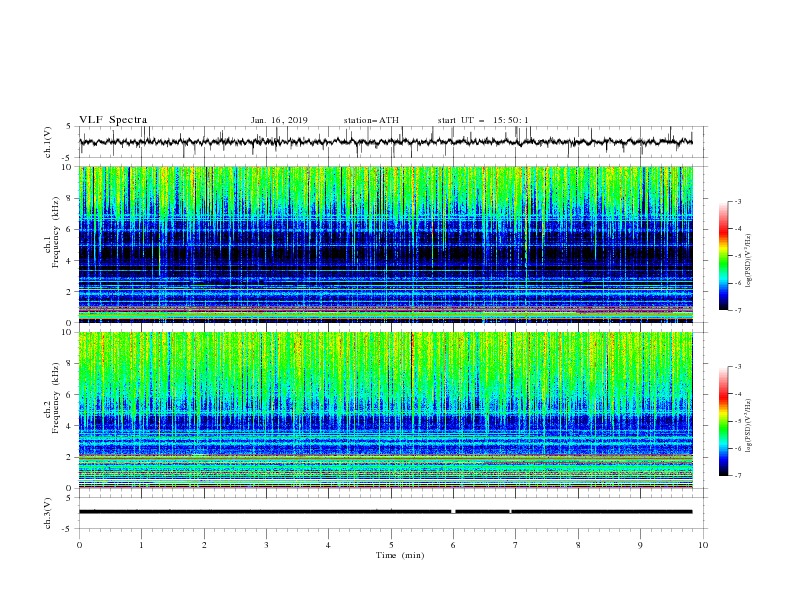Screen dimensions: 792x612
Task: Click the '2' kHz tick on ch.1 spectrogram
Action: click(70, 291)
